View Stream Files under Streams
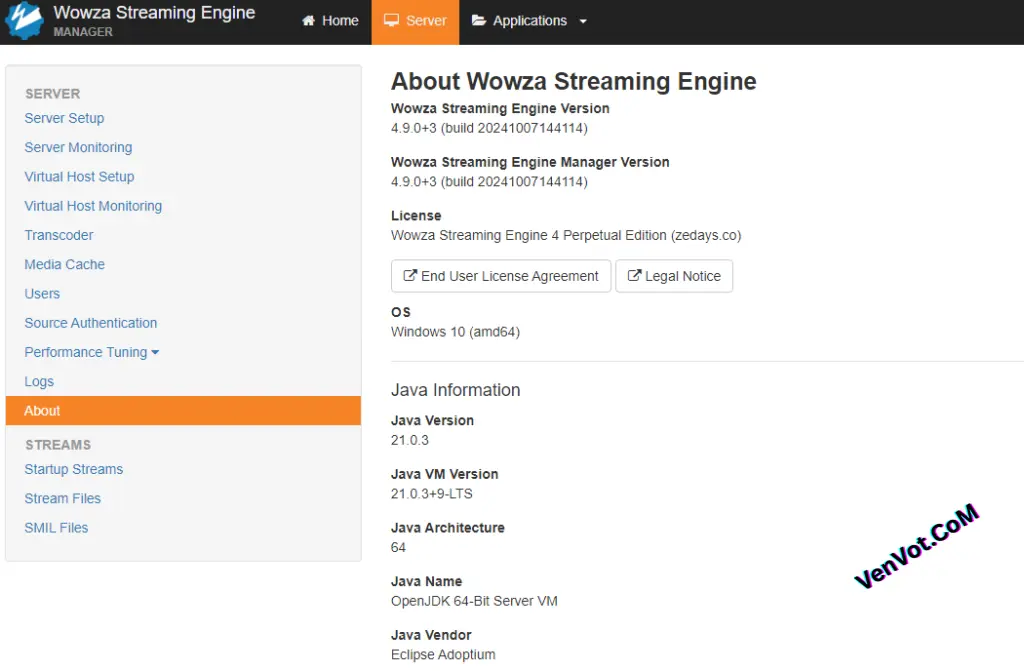The height and width of the screenshot is (671, 1024). (x=62, y=498)
